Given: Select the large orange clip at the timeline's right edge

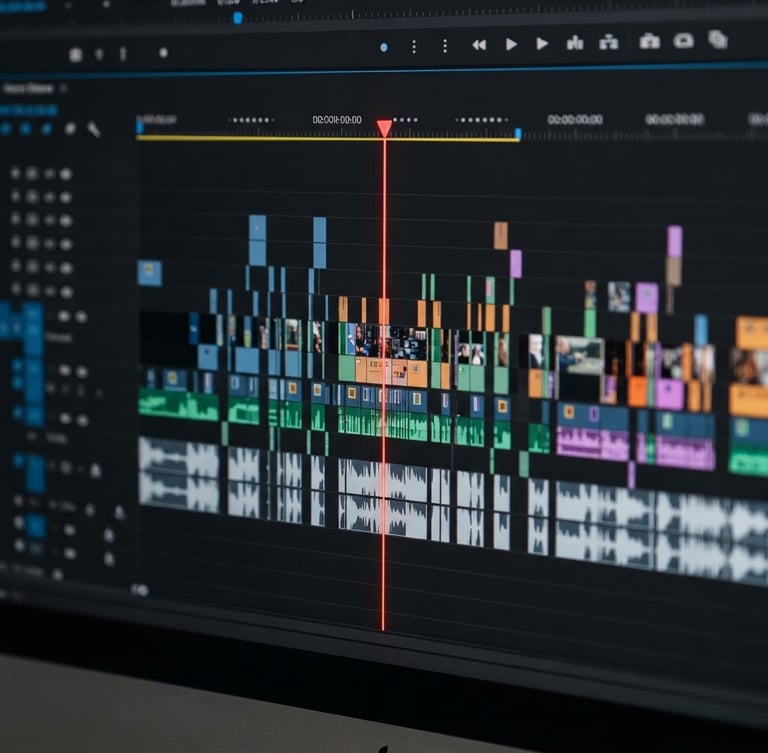Looking at the screenshot, I should coord(752,333).
